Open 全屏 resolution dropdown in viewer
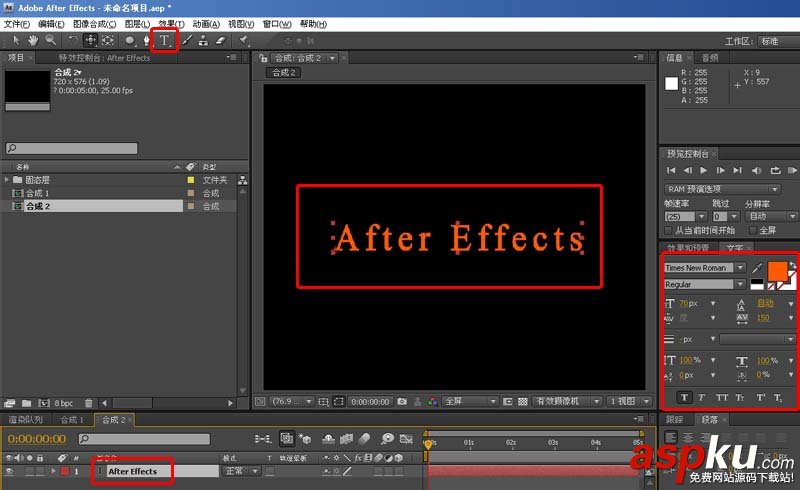800x490 pixels. 469,402
